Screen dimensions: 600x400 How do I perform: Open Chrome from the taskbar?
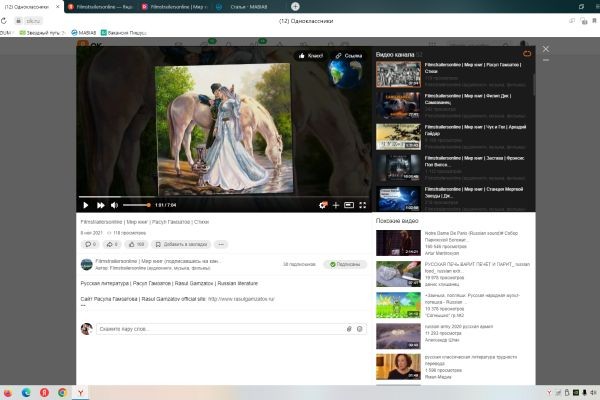tap(62, 393)
